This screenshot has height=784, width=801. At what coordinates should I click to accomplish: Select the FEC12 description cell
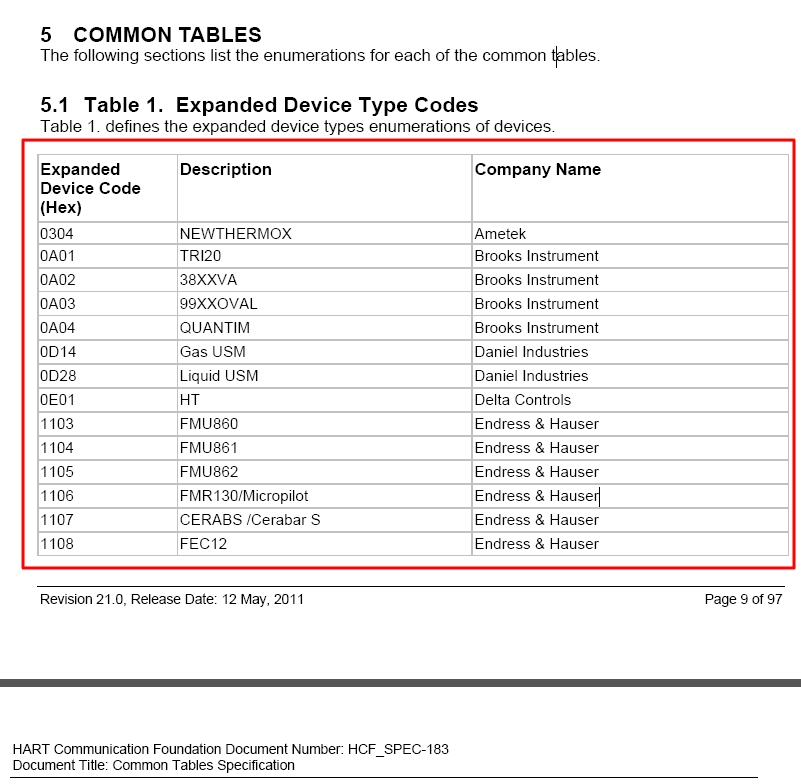[x=203, y=544]
